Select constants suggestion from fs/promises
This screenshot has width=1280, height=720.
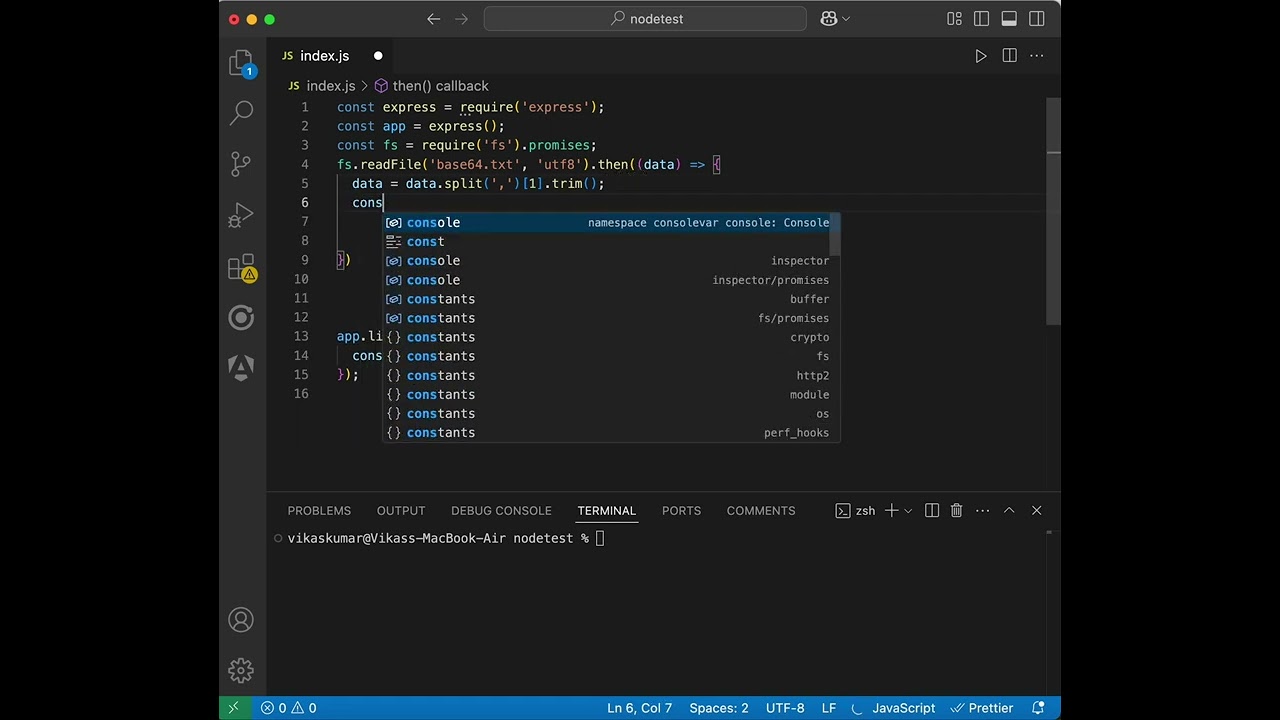point(612,318)
